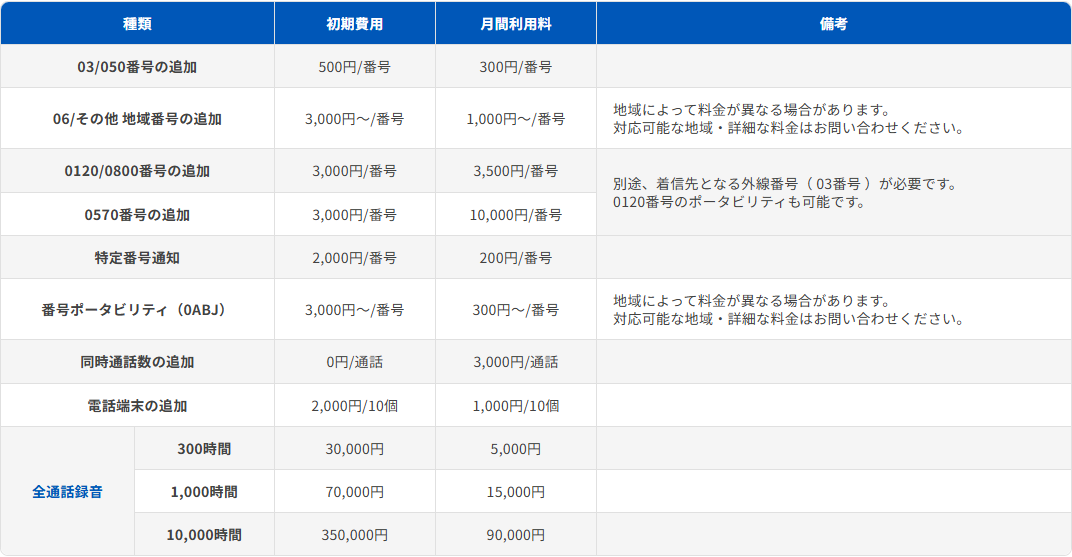The height and width of the screenshot is (557, 1072).
Task: Click the 3,500円/番号 monthly fee cell
Action: pyautogui.click(x=515, y=171)
